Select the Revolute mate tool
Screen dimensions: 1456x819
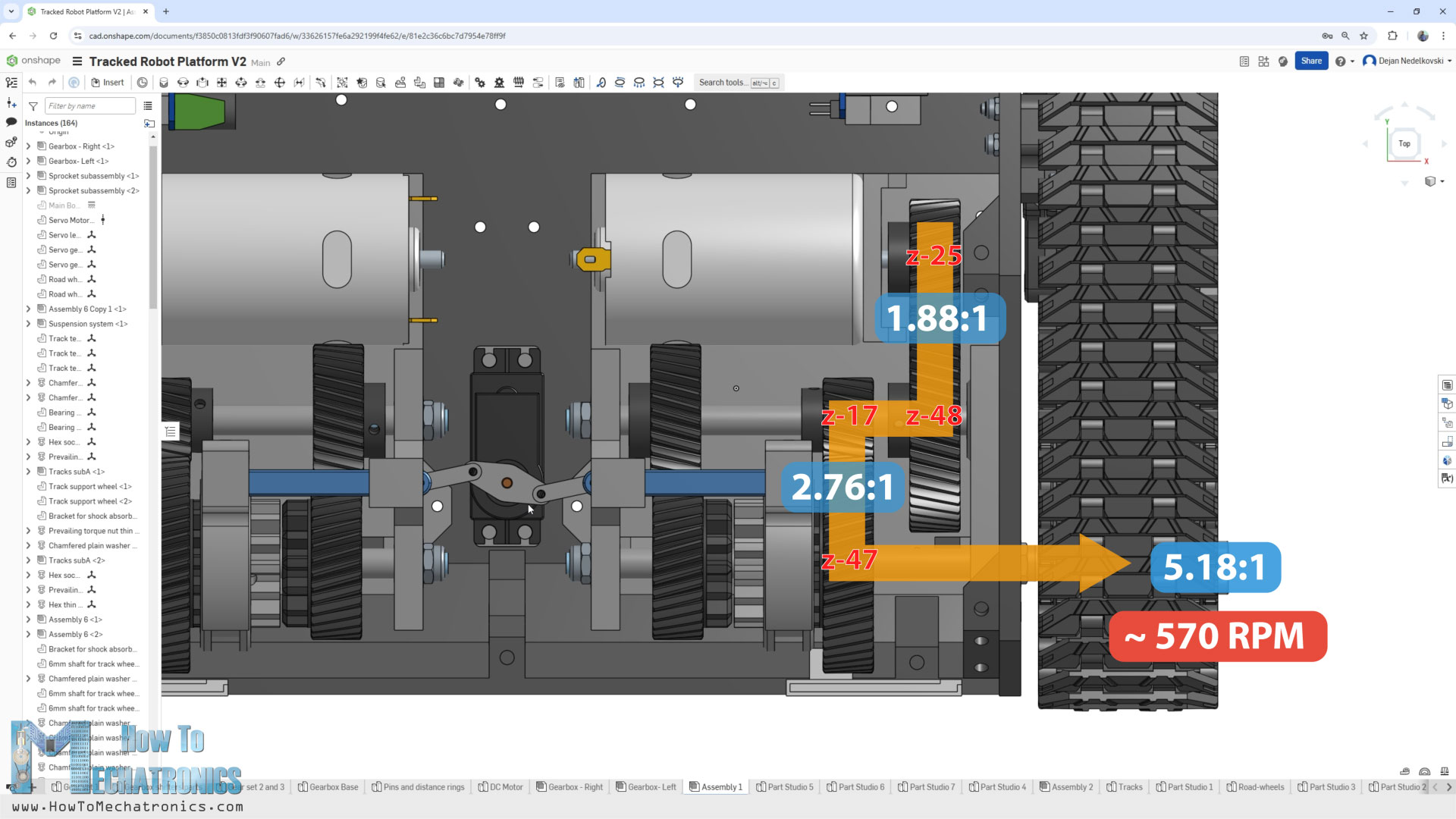click(x=183, y=83)
